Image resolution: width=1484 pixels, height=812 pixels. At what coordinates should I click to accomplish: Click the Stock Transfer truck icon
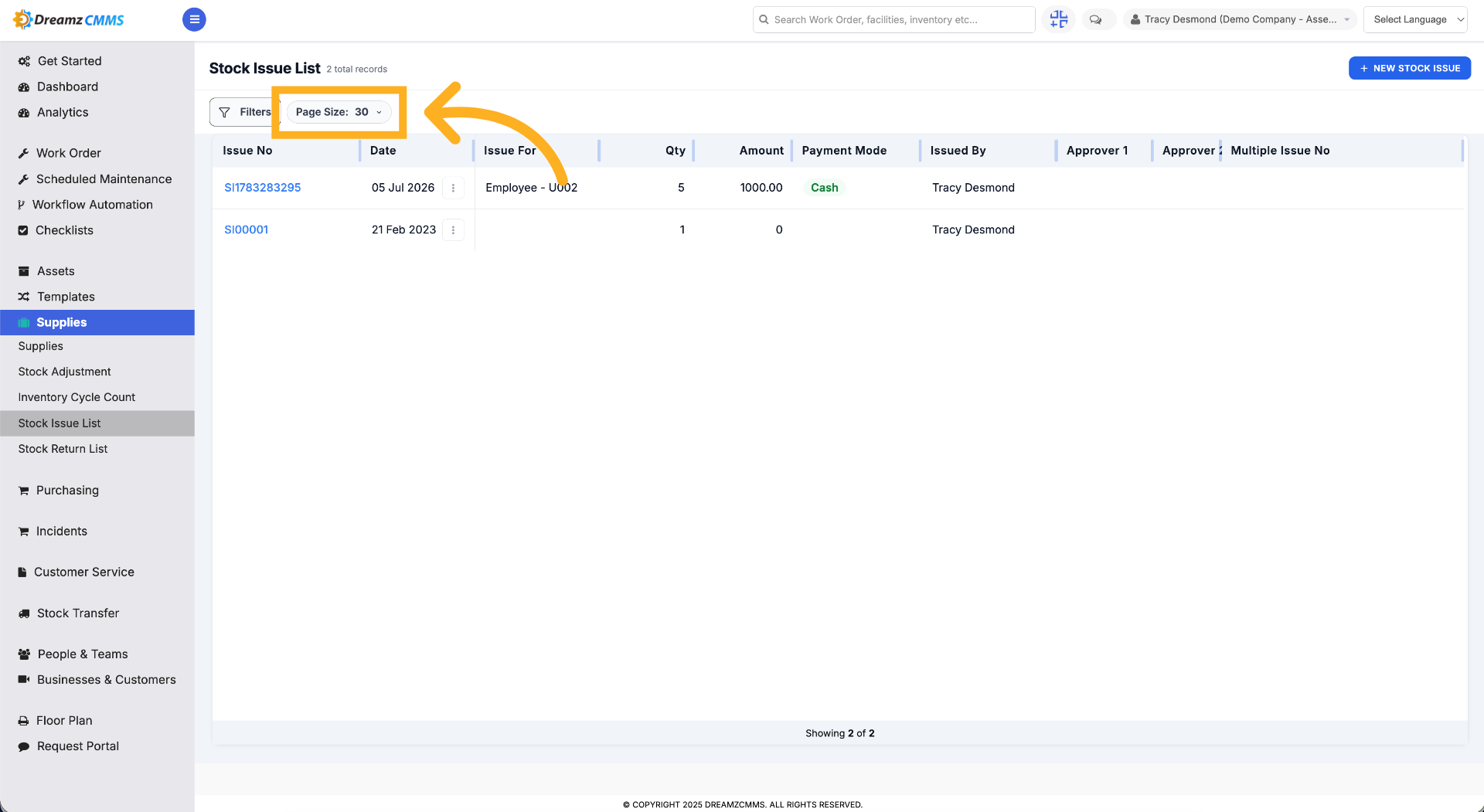24,613
